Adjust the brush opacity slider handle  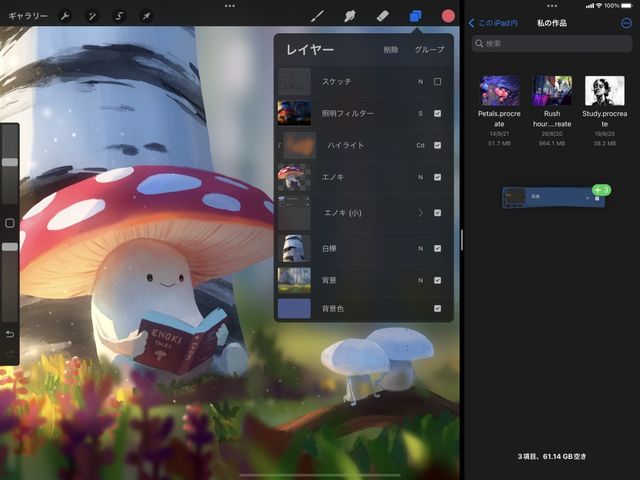(x=10, y=247)
